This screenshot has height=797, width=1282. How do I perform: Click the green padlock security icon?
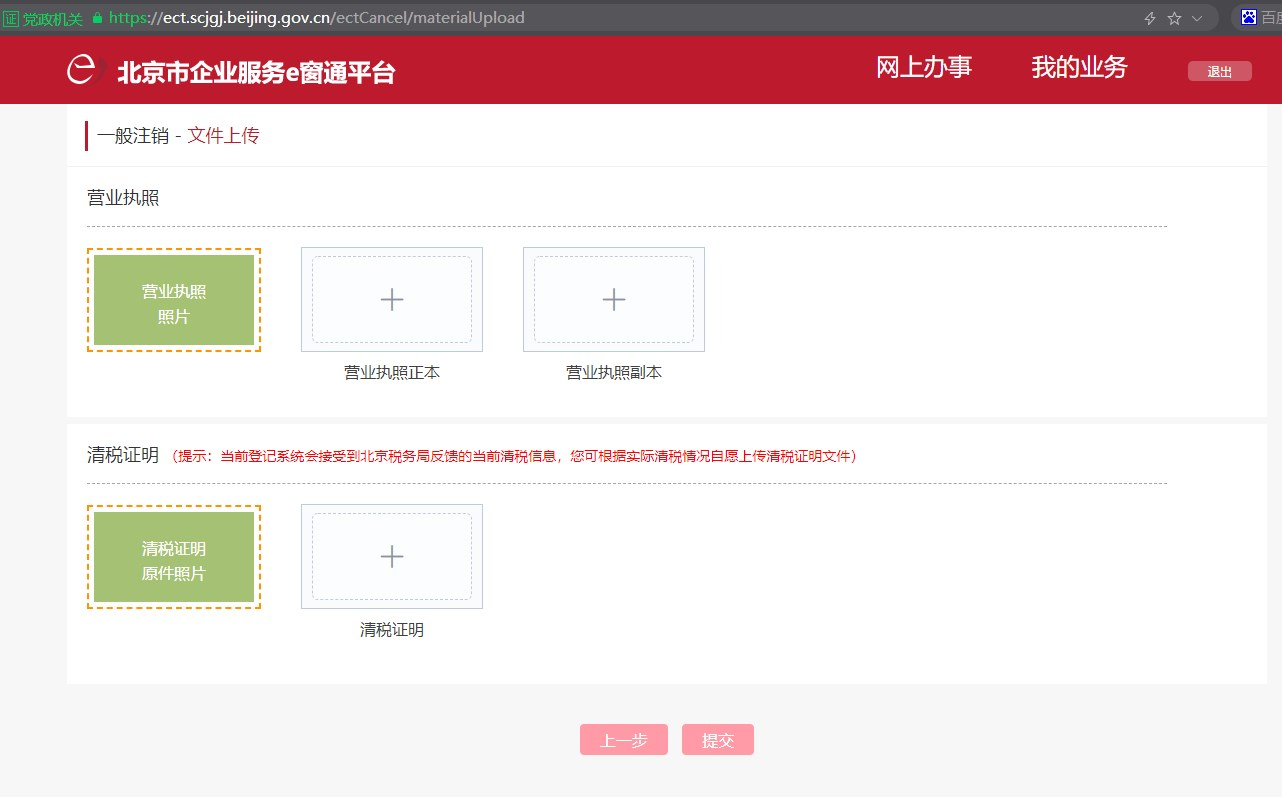click(x=97, y=18)
